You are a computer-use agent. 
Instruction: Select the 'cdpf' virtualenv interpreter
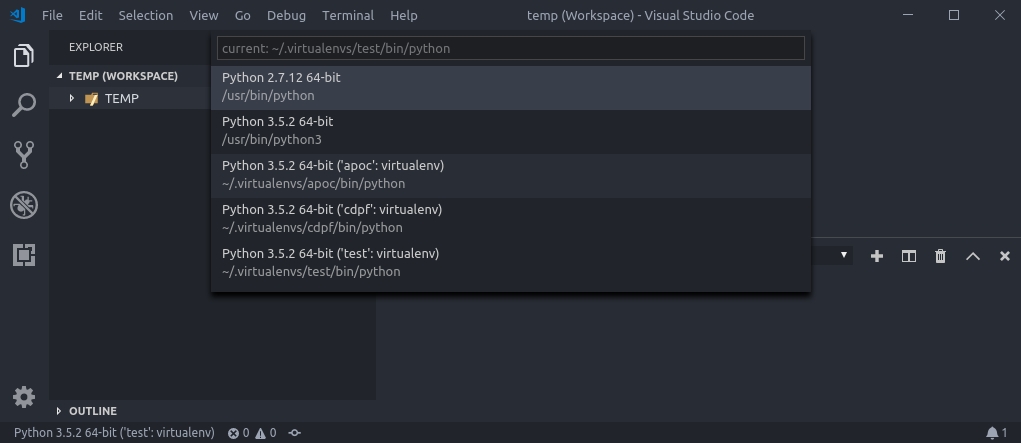511,220
